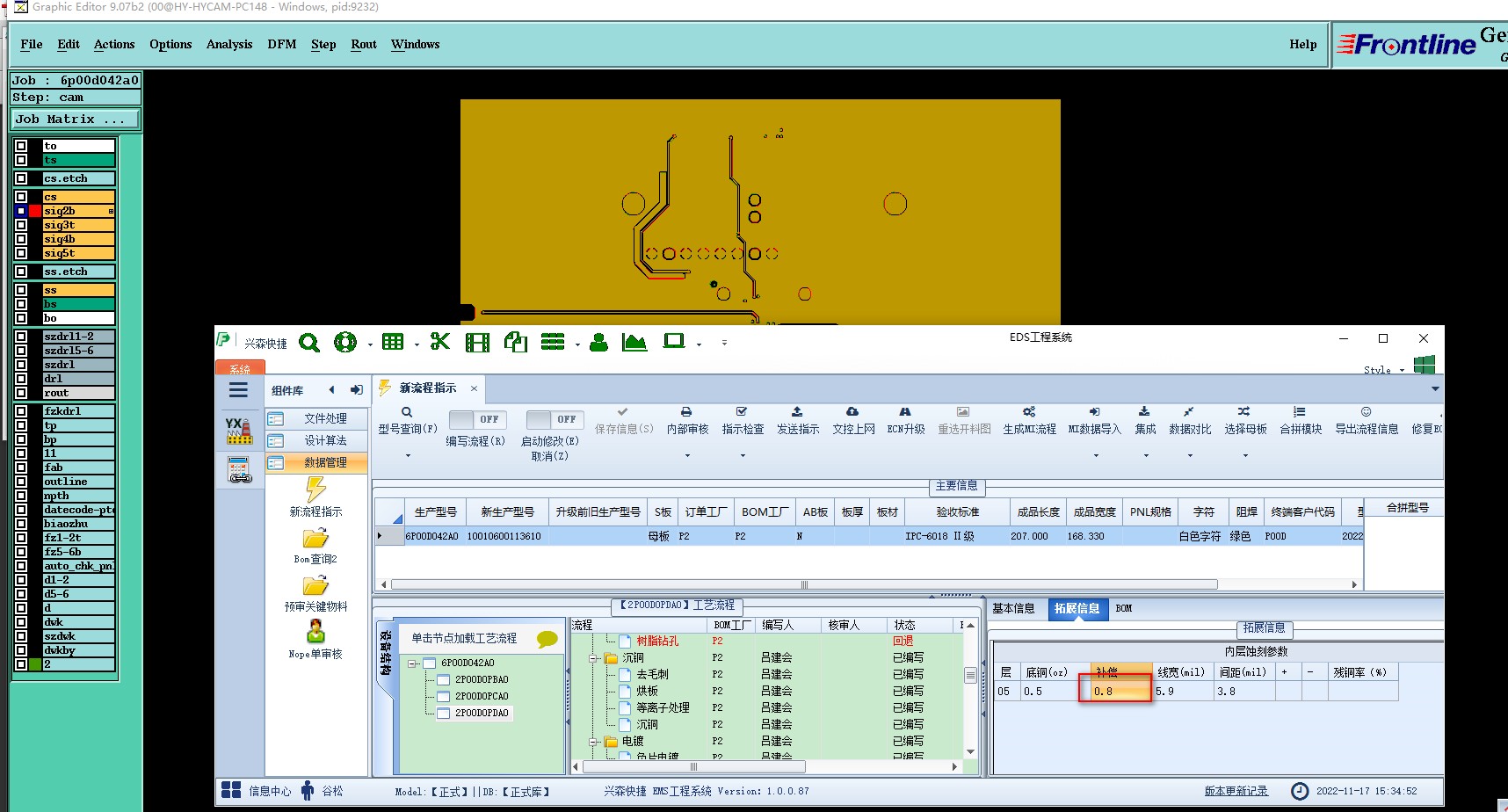Toggle checkbox of layer outline
This screenshot has height=812, width=1508.
click(x=21, y=482)
